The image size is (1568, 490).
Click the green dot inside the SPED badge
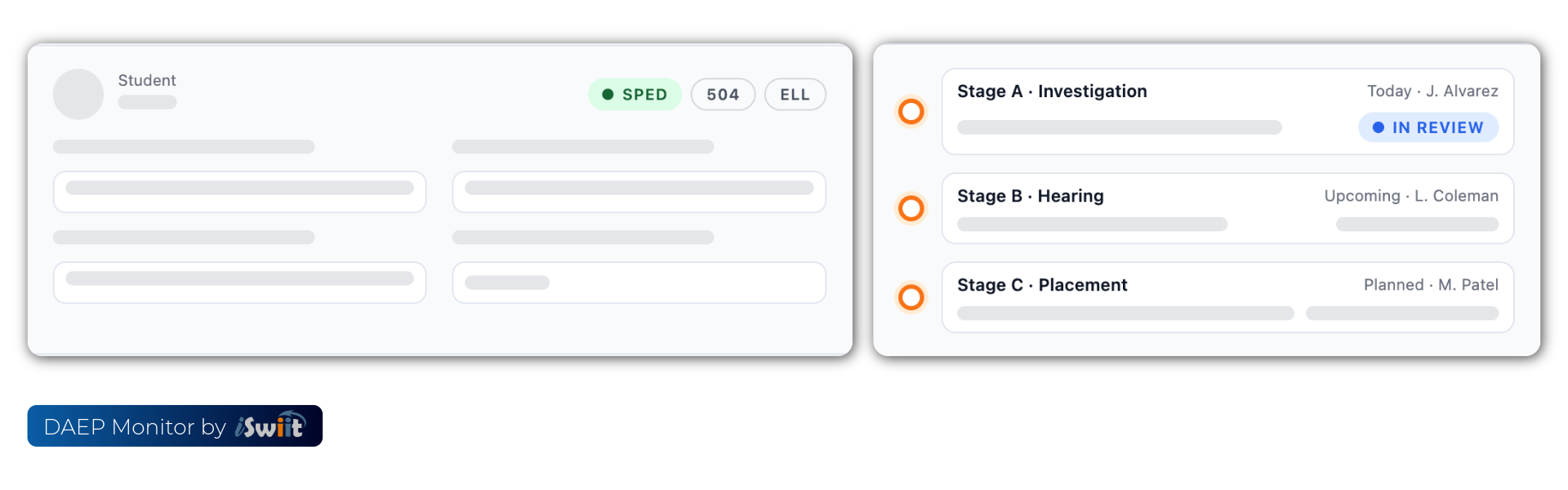(608, 94)
